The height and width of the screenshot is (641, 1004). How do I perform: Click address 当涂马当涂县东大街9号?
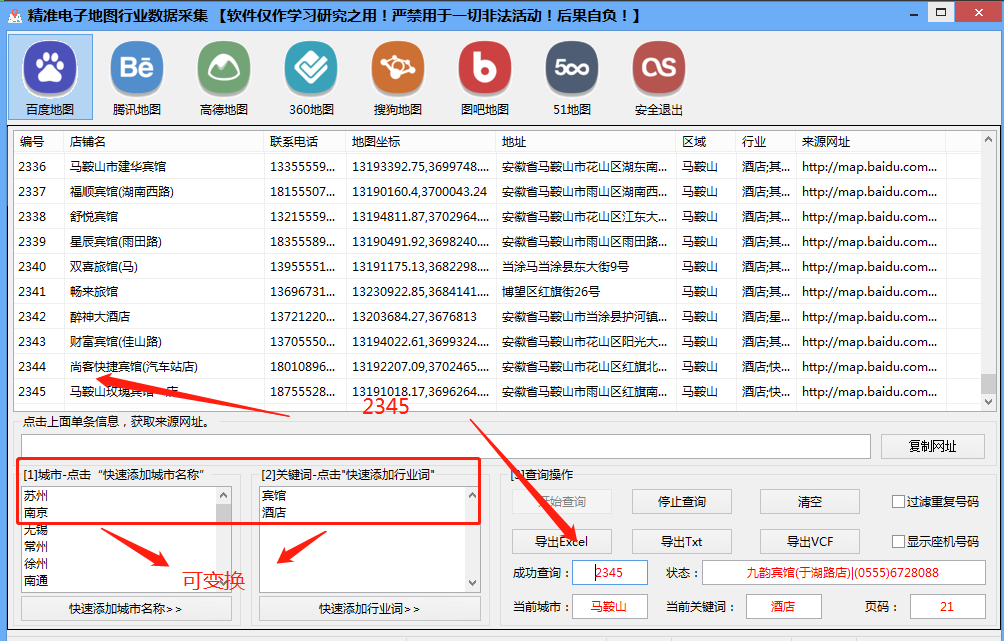565,266
